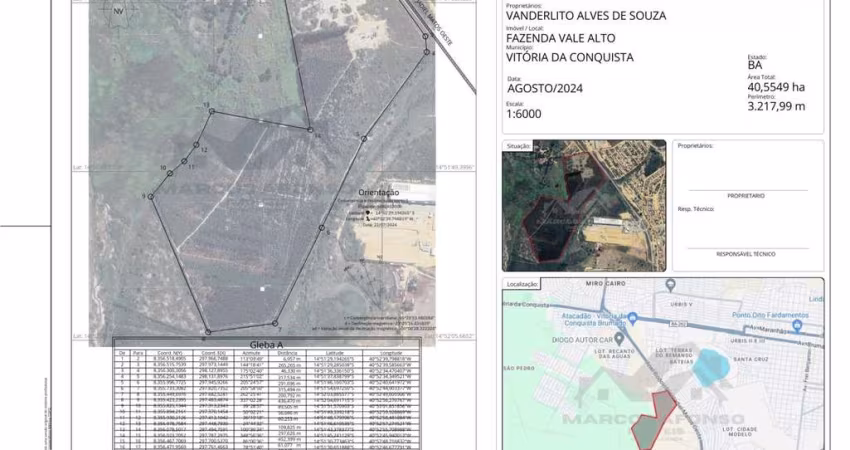The height and width of the screenshot is (450, 850).
Task: Click the Localização label
Action: point(523,284)
